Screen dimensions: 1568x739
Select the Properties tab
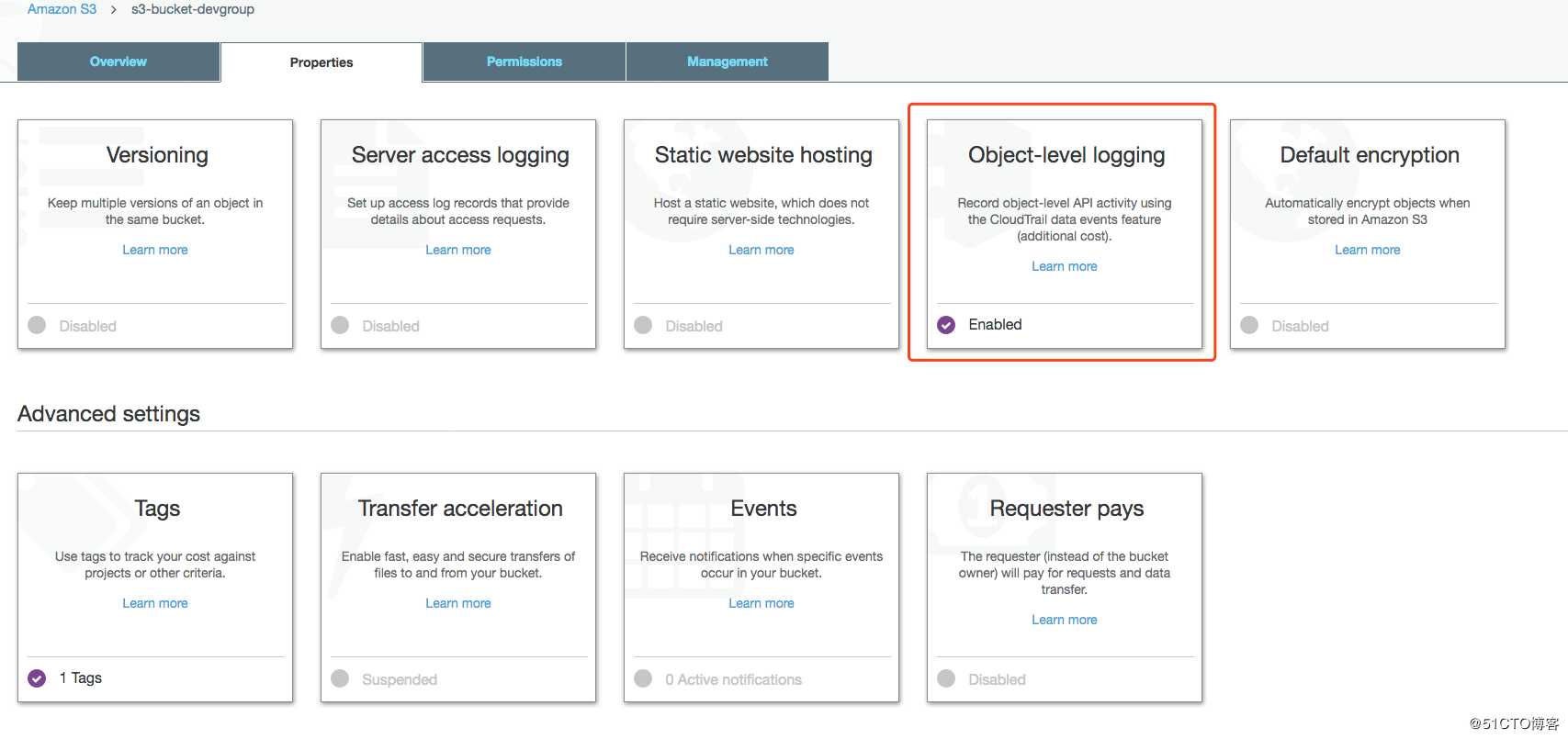tap(321, 62)
